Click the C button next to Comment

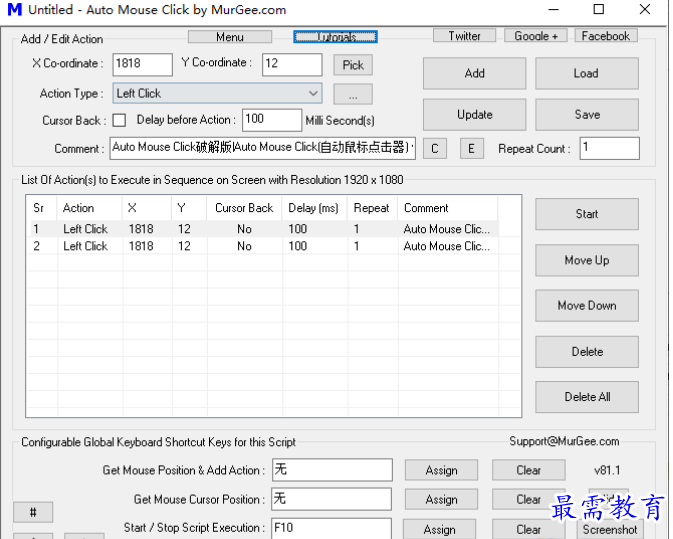pyautogui.click(x=434, y=148)
